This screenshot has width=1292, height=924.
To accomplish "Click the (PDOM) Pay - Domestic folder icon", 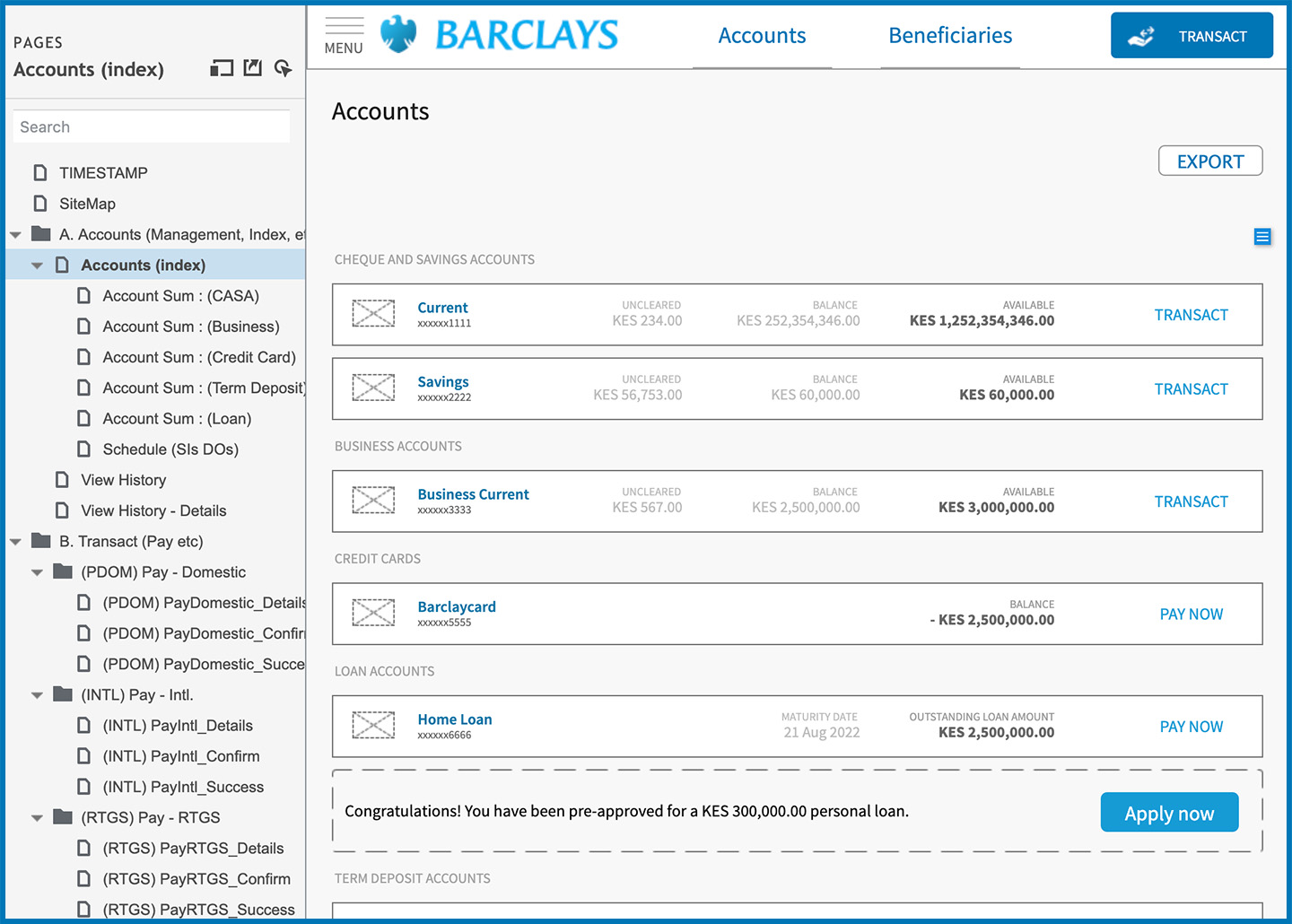I will point(63,571).
